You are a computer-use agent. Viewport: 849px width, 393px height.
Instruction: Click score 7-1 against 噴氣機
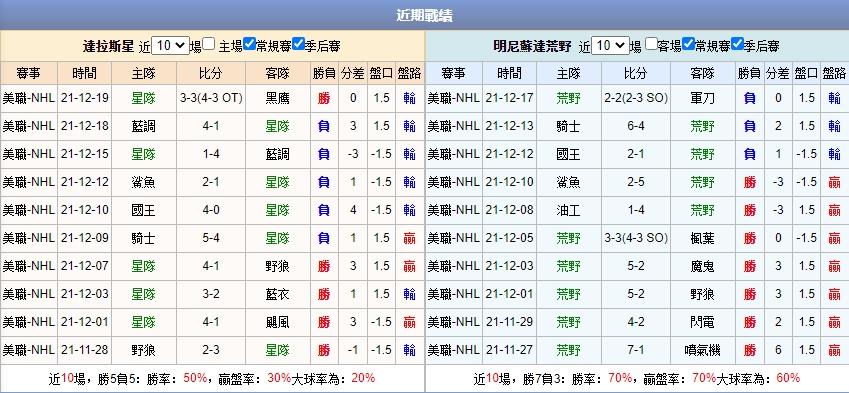tap(636, 350)
